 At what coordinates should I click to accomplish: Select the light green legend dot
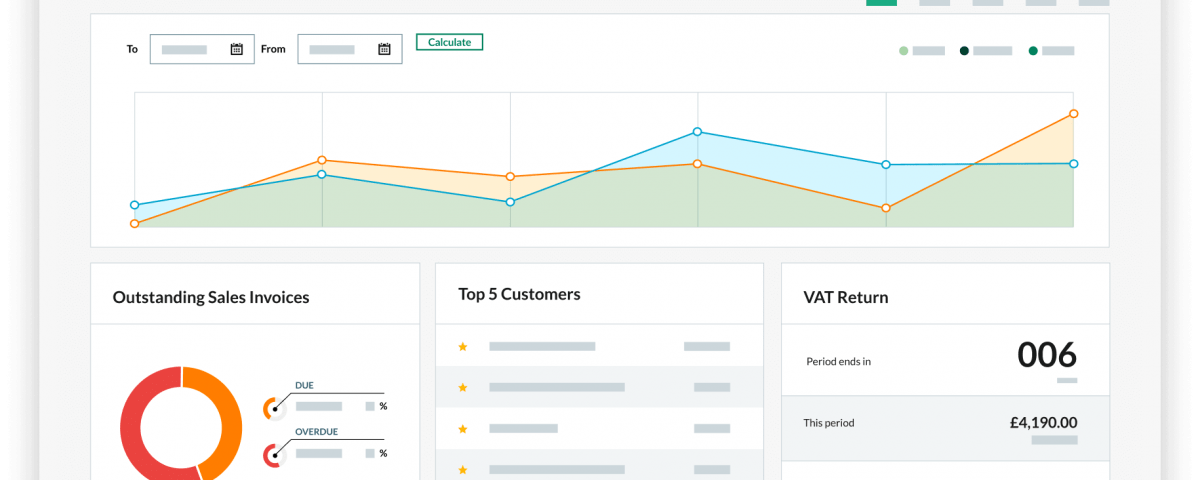(904, 50)
